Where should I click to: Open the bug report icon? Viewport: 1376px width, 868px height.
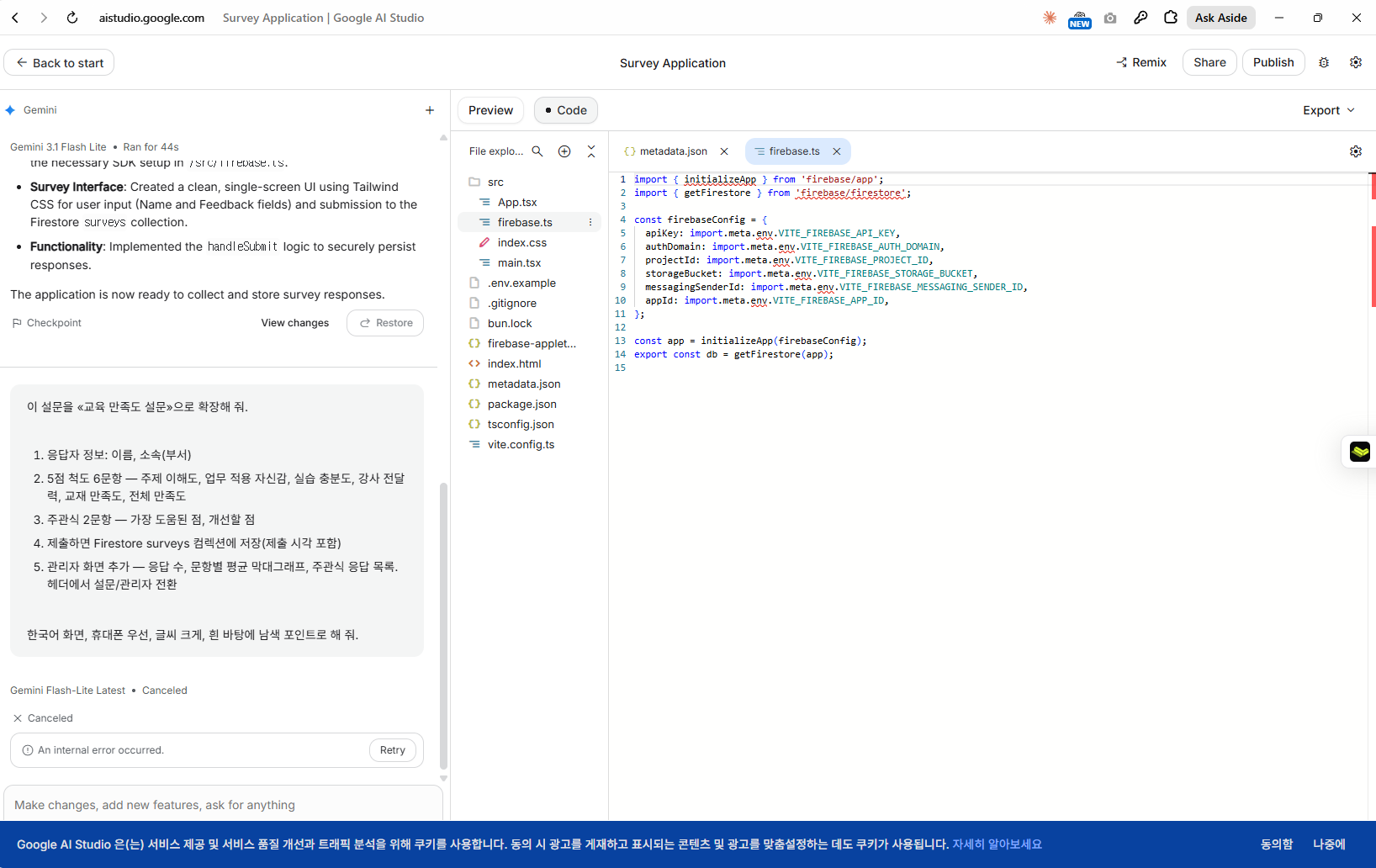point(1324,62)
